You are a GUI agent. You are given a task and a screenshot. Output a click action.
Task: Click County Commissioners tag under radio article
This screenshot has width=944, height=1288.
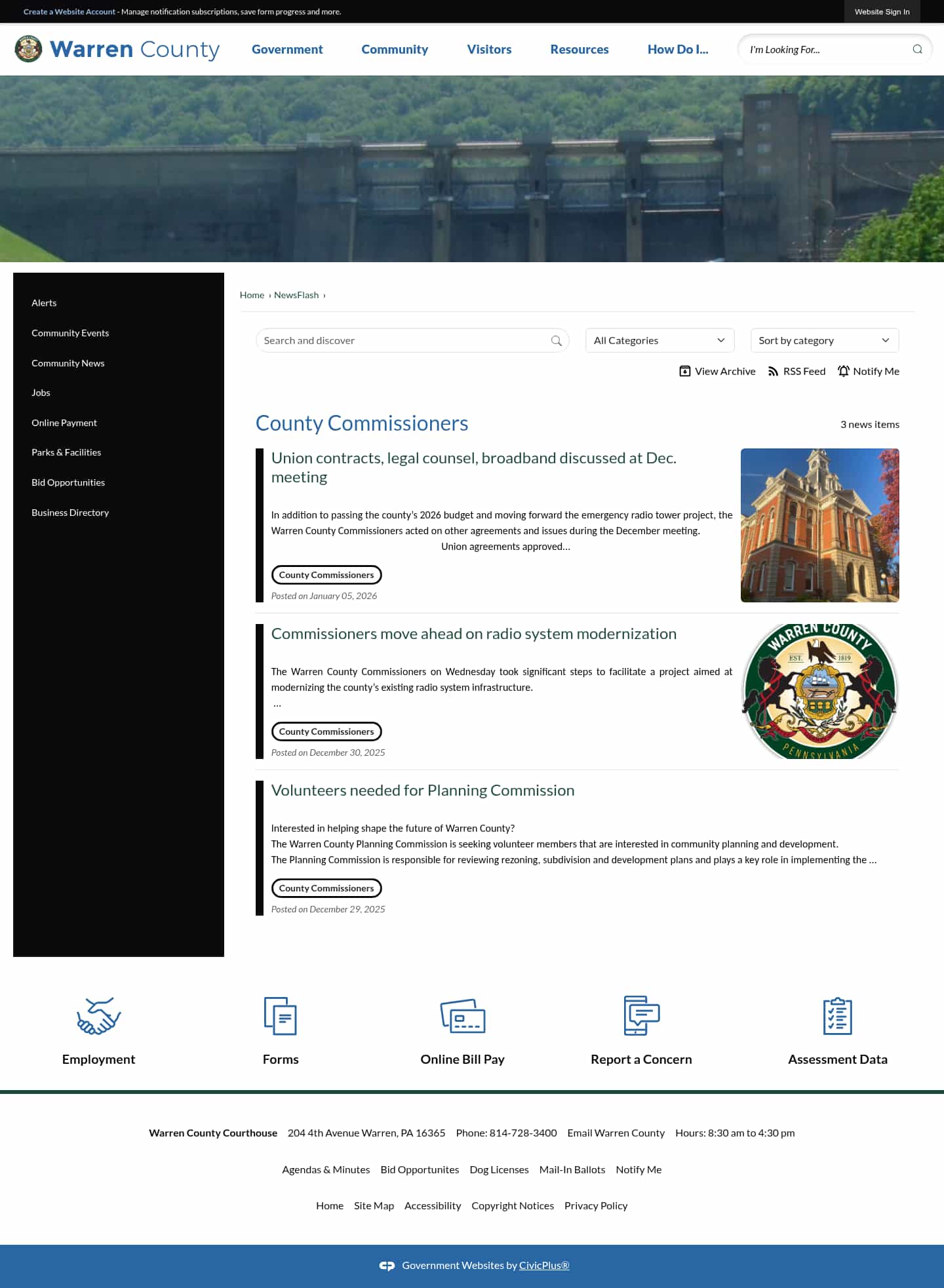tap(326, 732)
